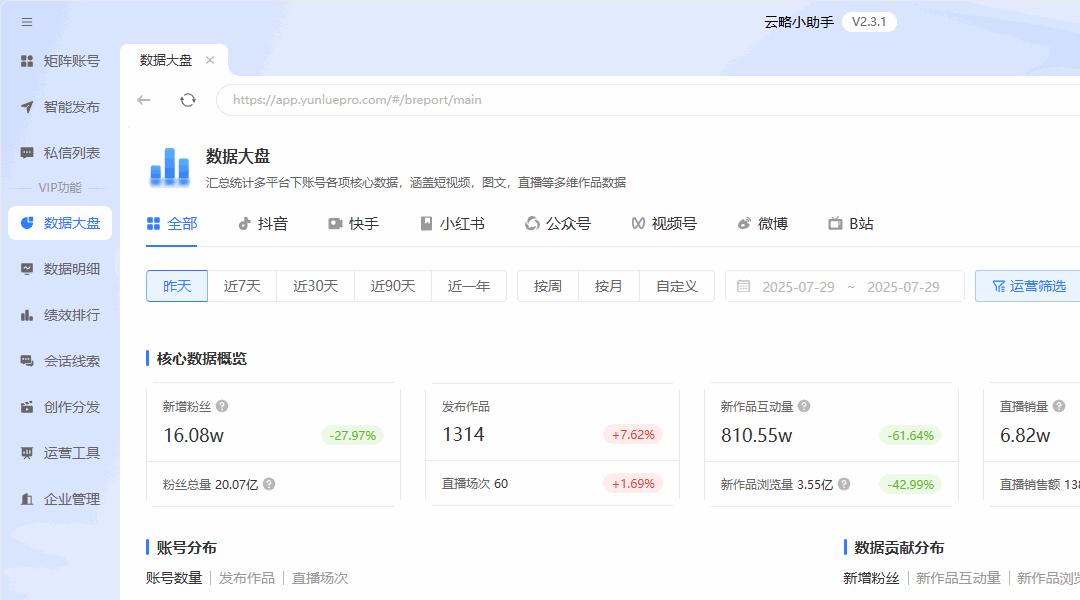Click the +1.69% change badge

point(633,484)
